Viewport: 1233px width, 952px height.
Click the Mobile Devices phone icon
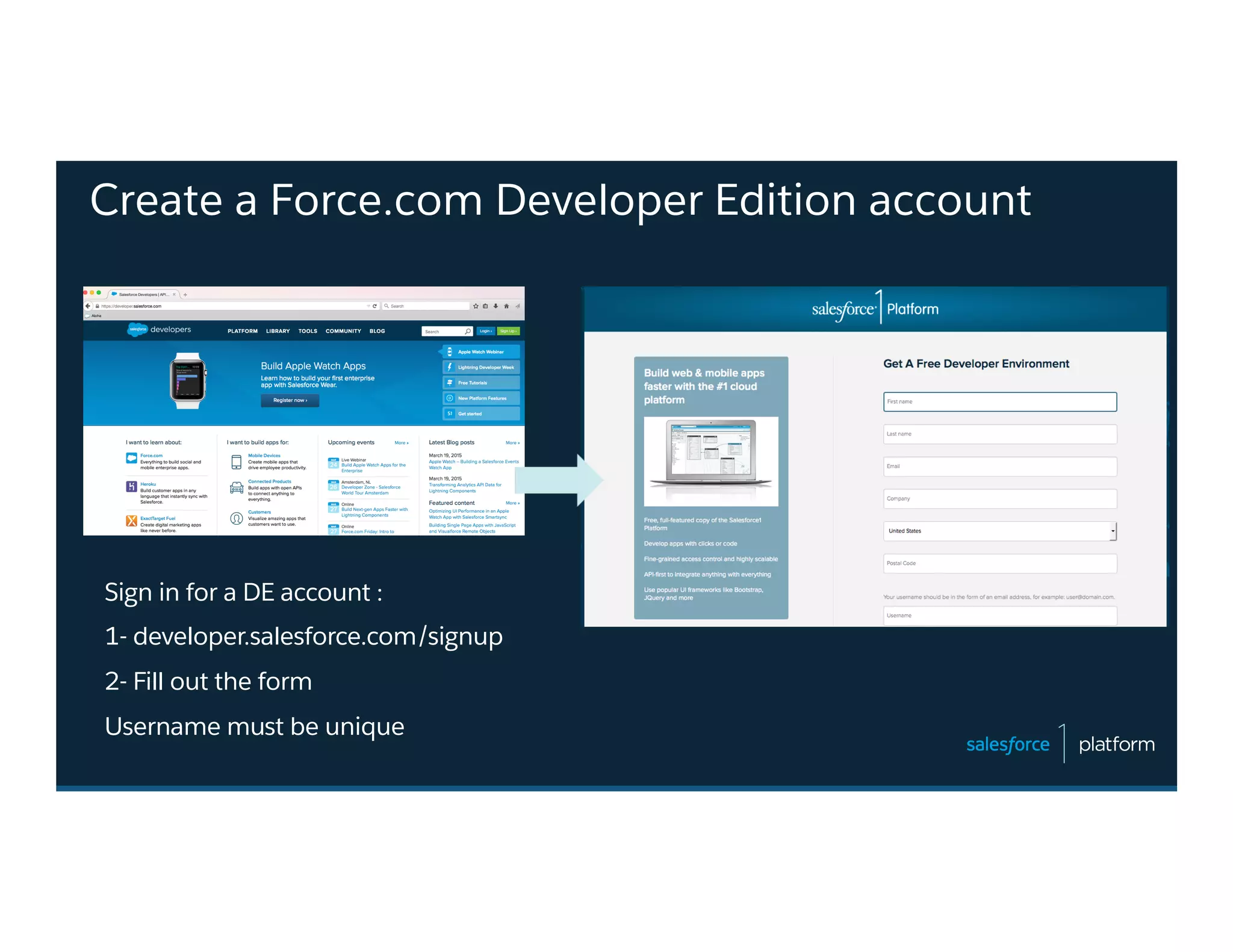point(237,462)
